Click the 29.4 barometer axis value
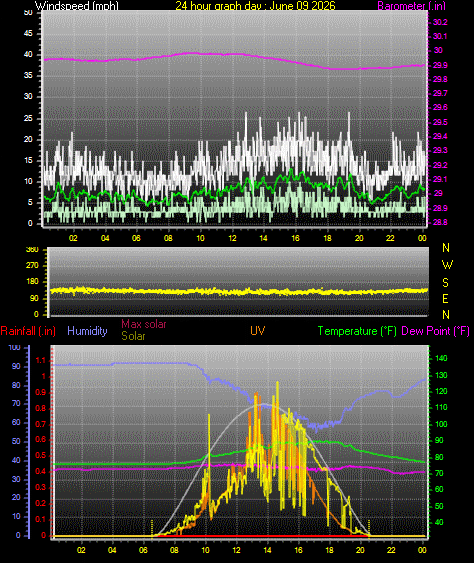Image resolution: width=474 pixels, height=563 pixels. click(440, 136)
